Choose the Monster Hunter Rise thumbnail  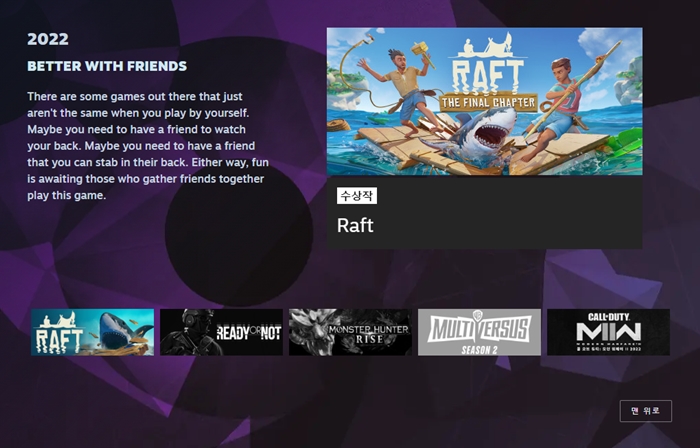click(x=350, y=332)
